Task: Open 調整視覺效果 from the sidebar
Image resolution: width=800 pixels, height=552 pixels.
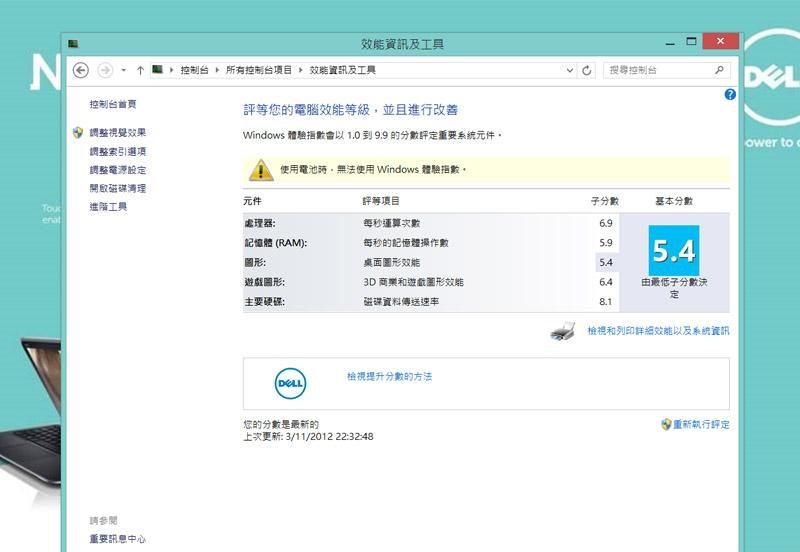Action: click(x=117, y=132)
